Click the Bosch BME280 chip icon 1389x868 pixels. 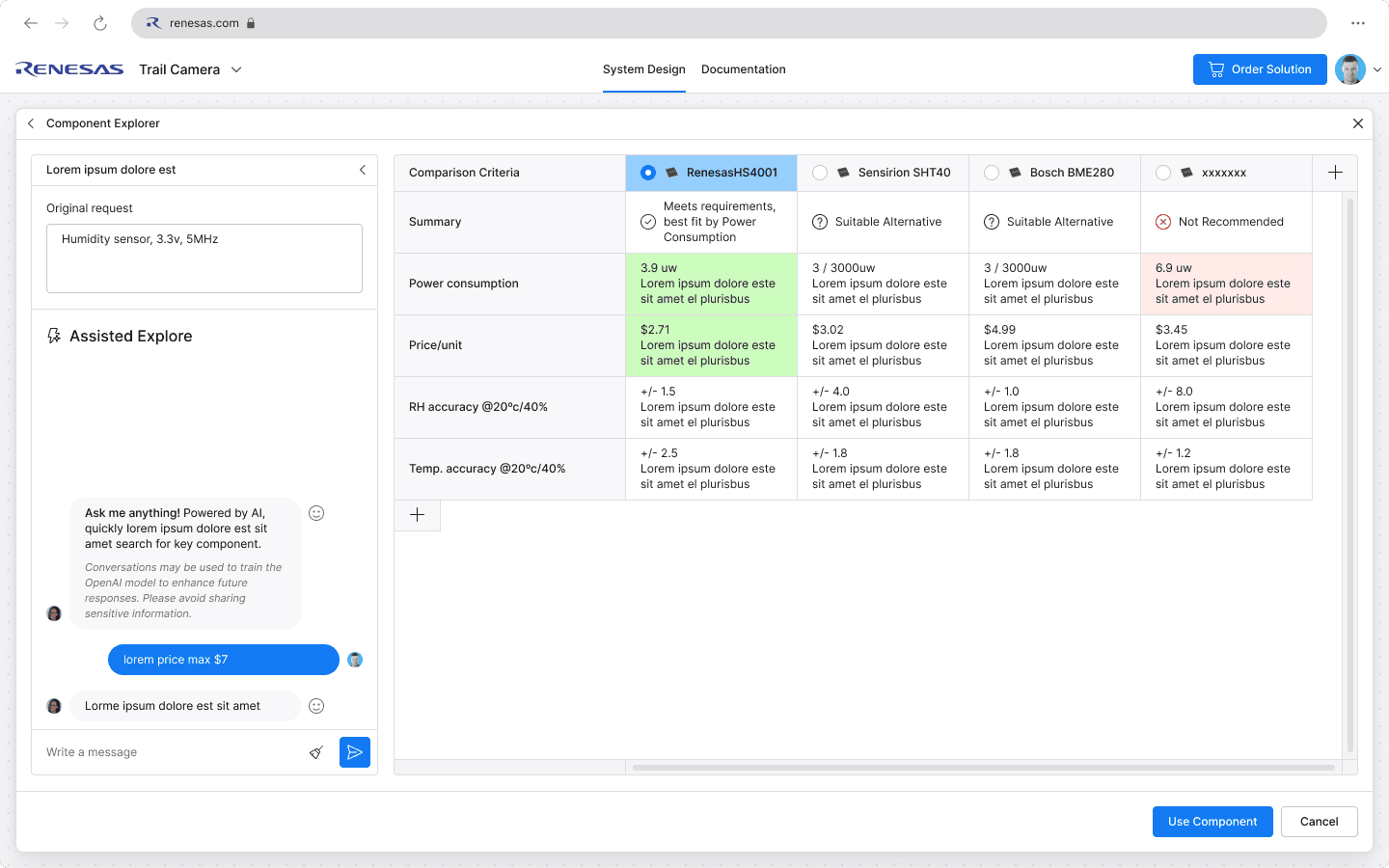click(1015, 173)
